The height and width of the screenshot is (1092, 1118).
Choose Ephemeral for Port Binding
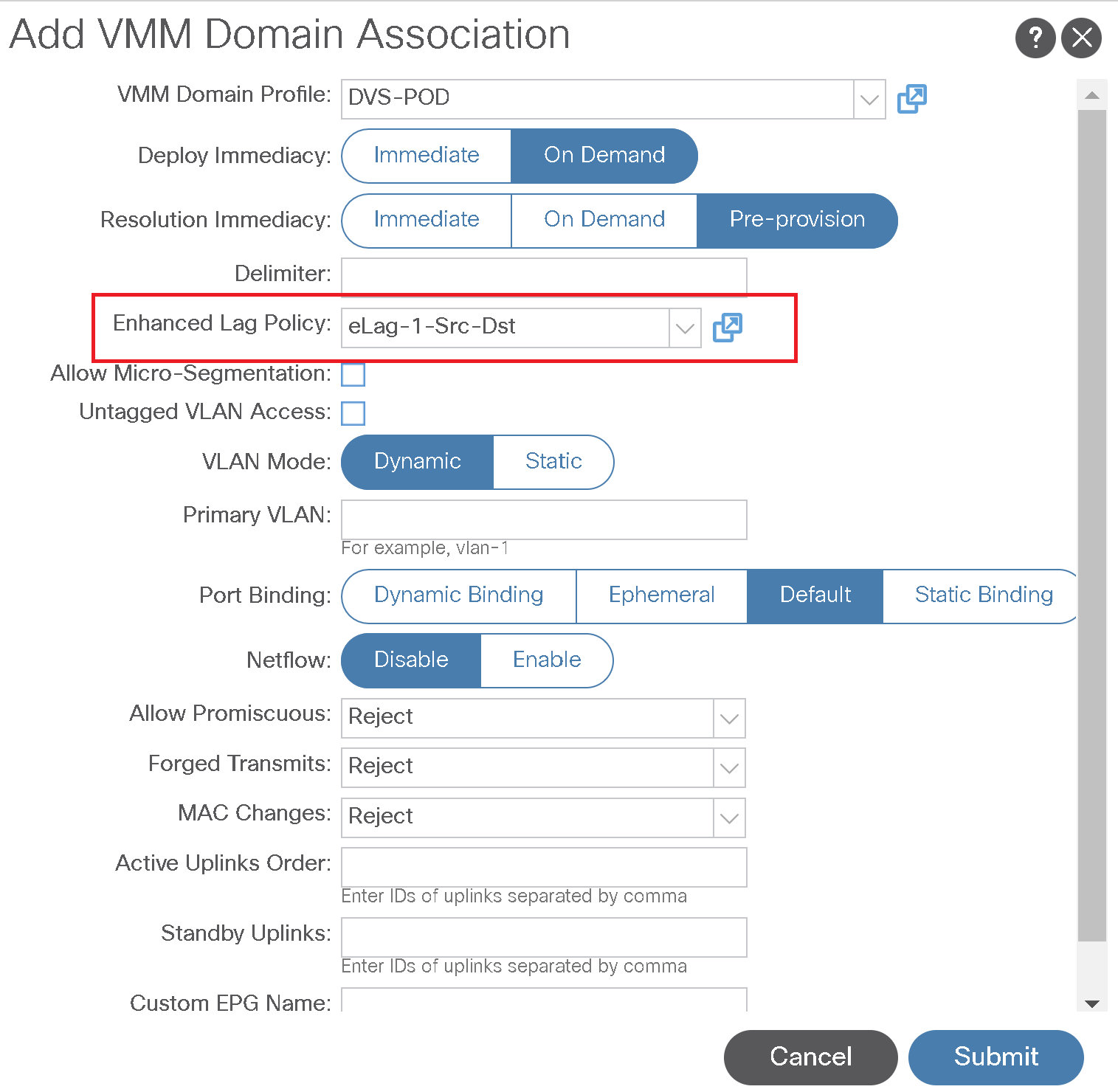click(662, 596)
